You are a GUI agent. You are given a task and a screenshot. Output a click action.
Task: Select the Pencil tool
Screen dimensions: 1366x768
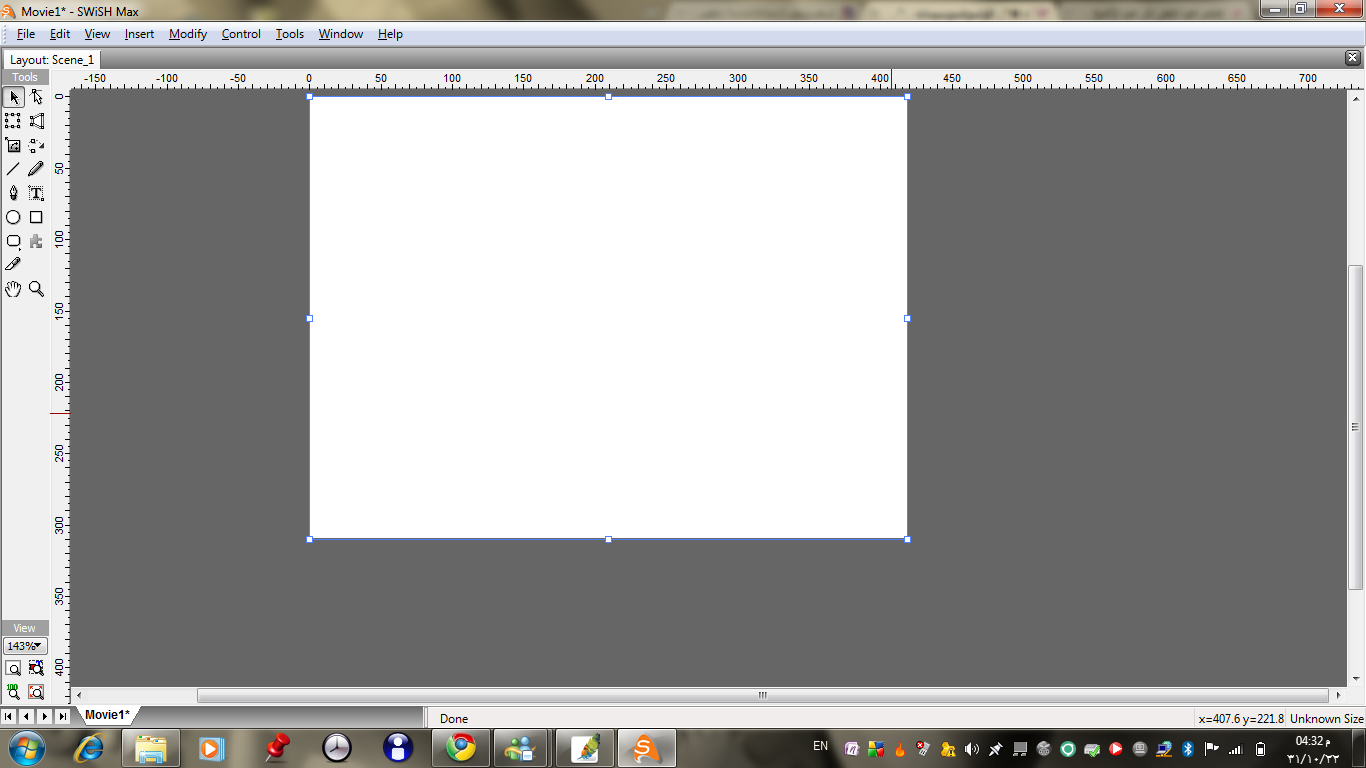click(36, 169)
